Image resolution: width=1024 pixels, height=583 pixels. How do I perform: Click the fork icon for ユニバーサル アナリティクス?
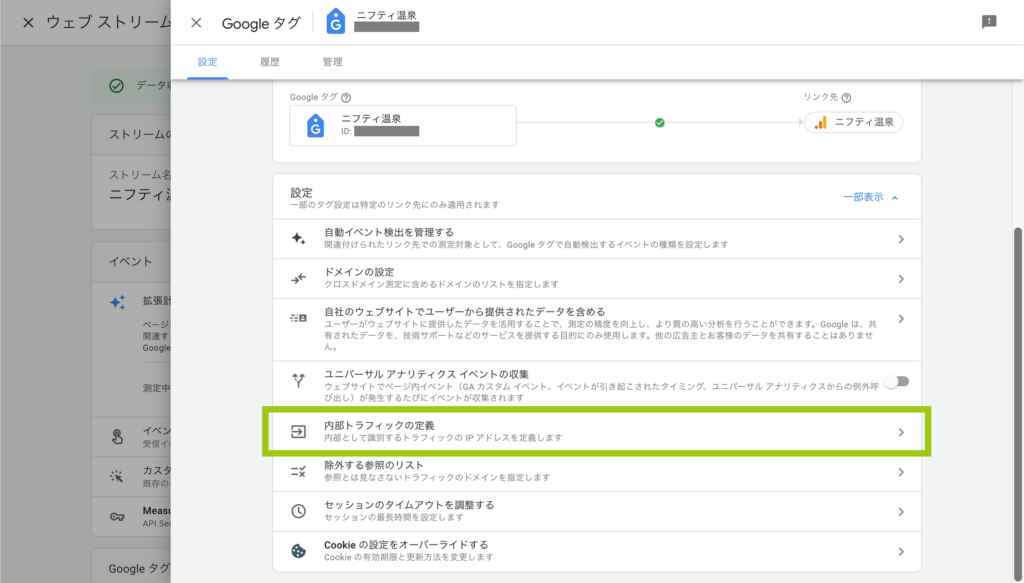298,380
